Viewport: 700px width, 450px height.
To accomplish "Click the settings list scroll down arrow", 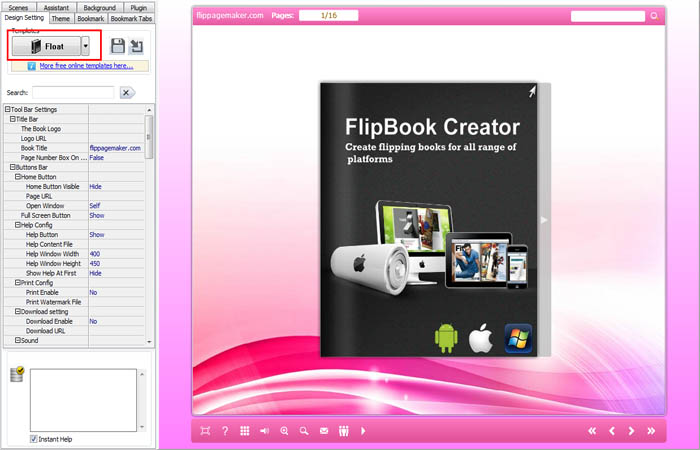I will [149, 342].
